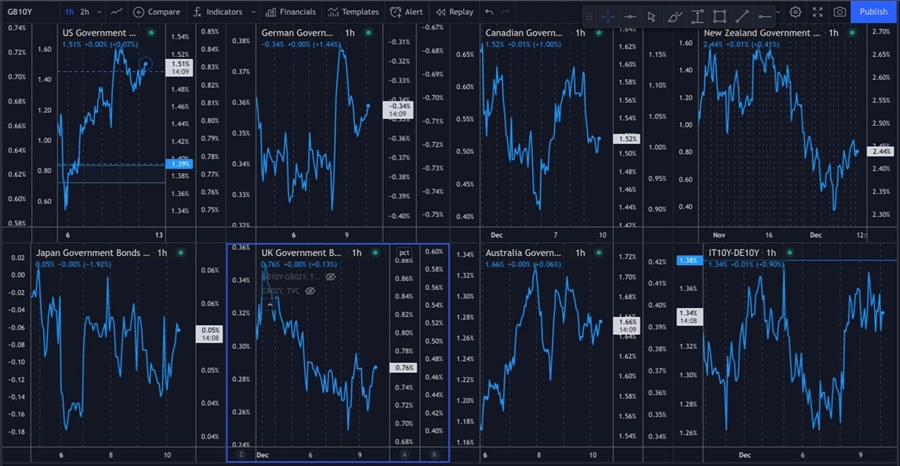900x466 pixels.
Task: Pick the text annotation tool
Action: click(696, 13)
